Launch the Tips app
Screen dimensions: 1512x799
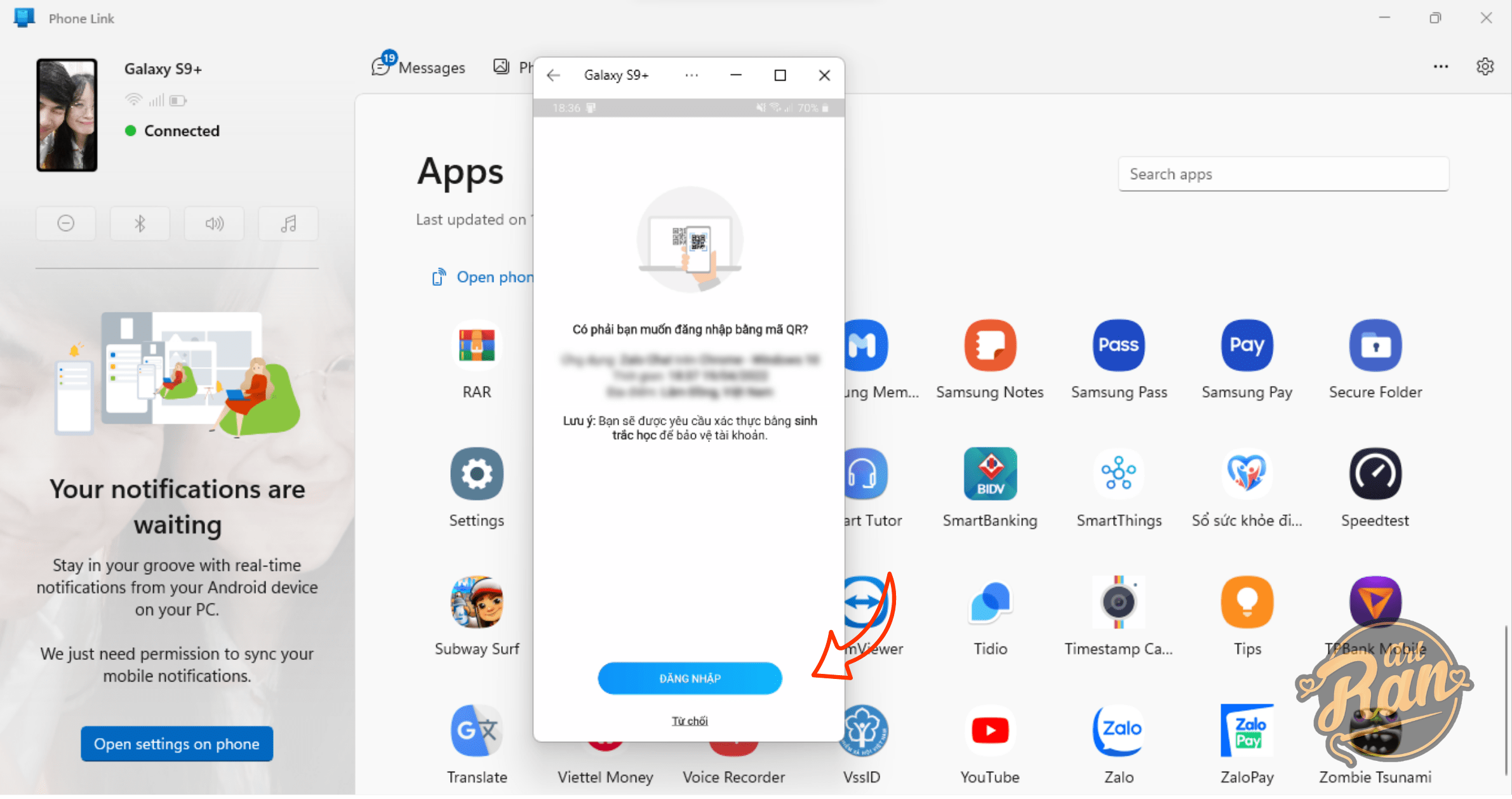1247,602
